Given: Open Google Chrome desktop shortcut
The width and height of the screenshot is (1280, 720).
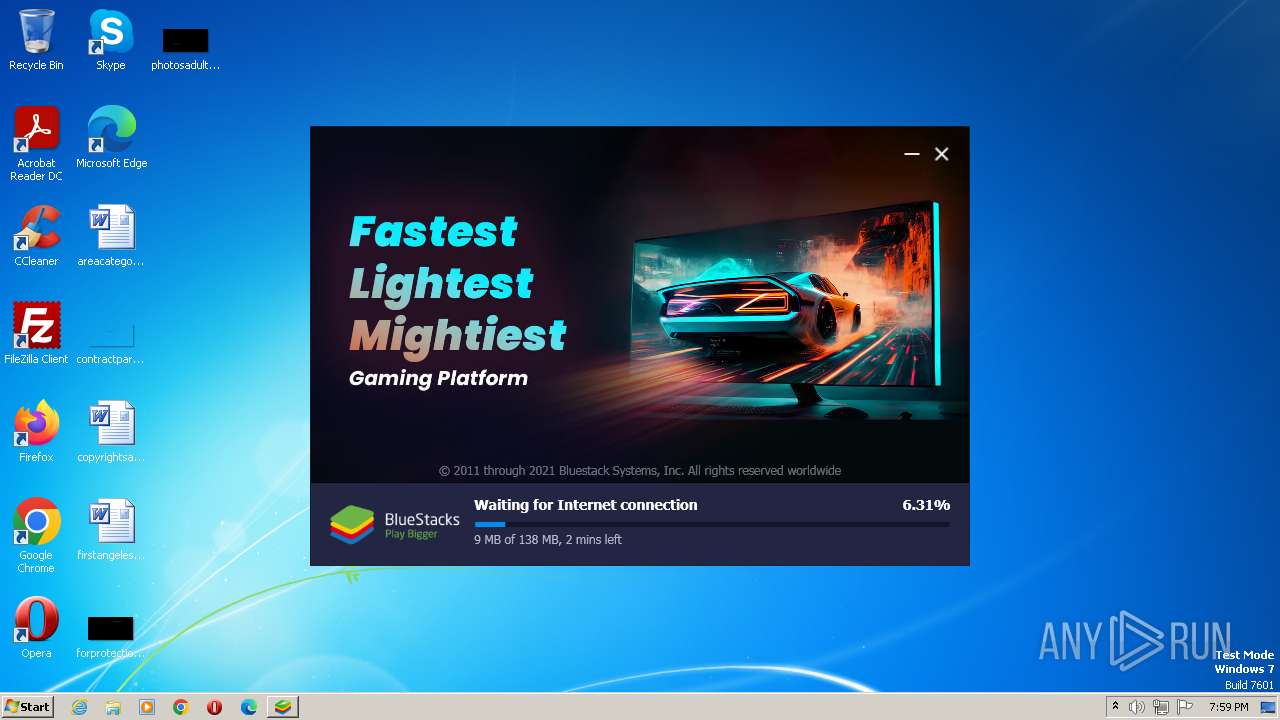Looking at the screenshot, I should coord(36,536).
